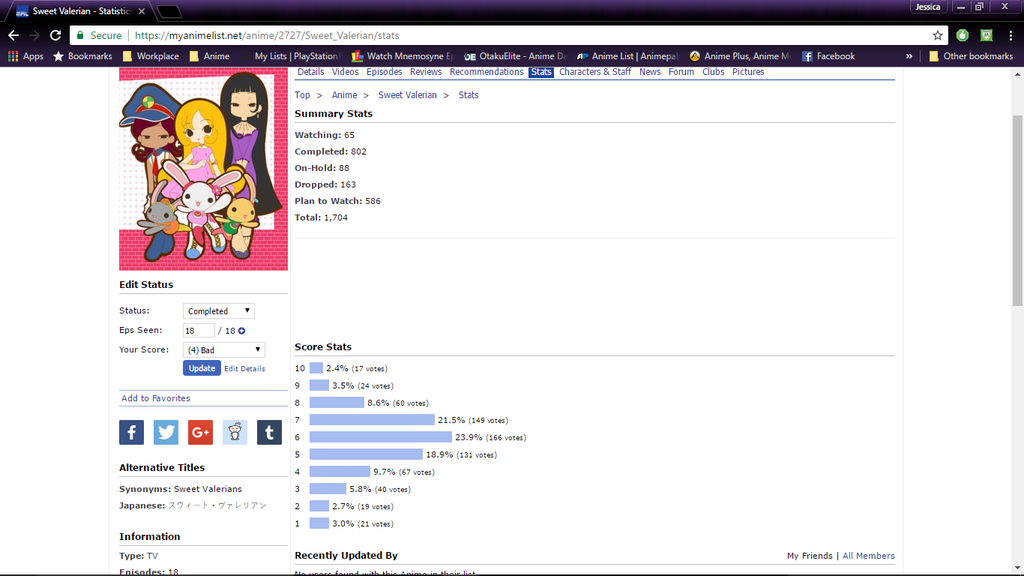
Task: Open the Anime bookmarks folder
Action: click(209, 57)
